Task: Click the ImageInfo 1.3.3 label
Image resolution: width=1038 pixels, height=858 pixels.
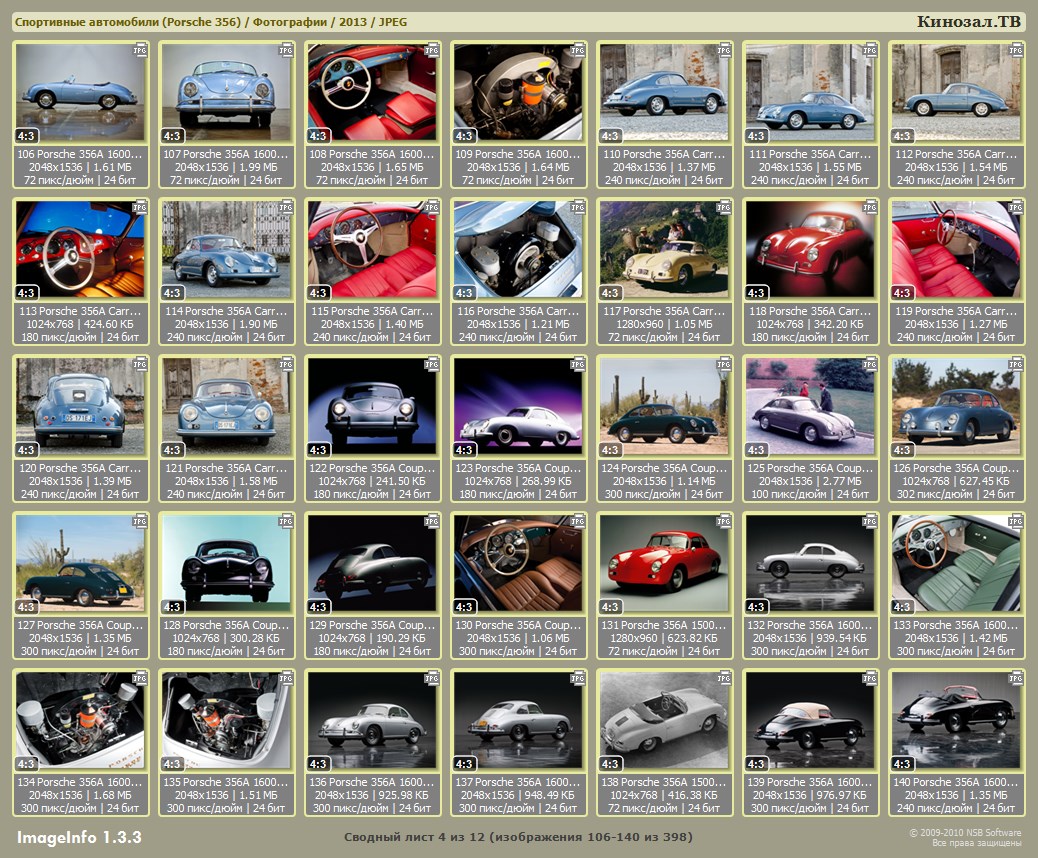Action: coord(79,837)
